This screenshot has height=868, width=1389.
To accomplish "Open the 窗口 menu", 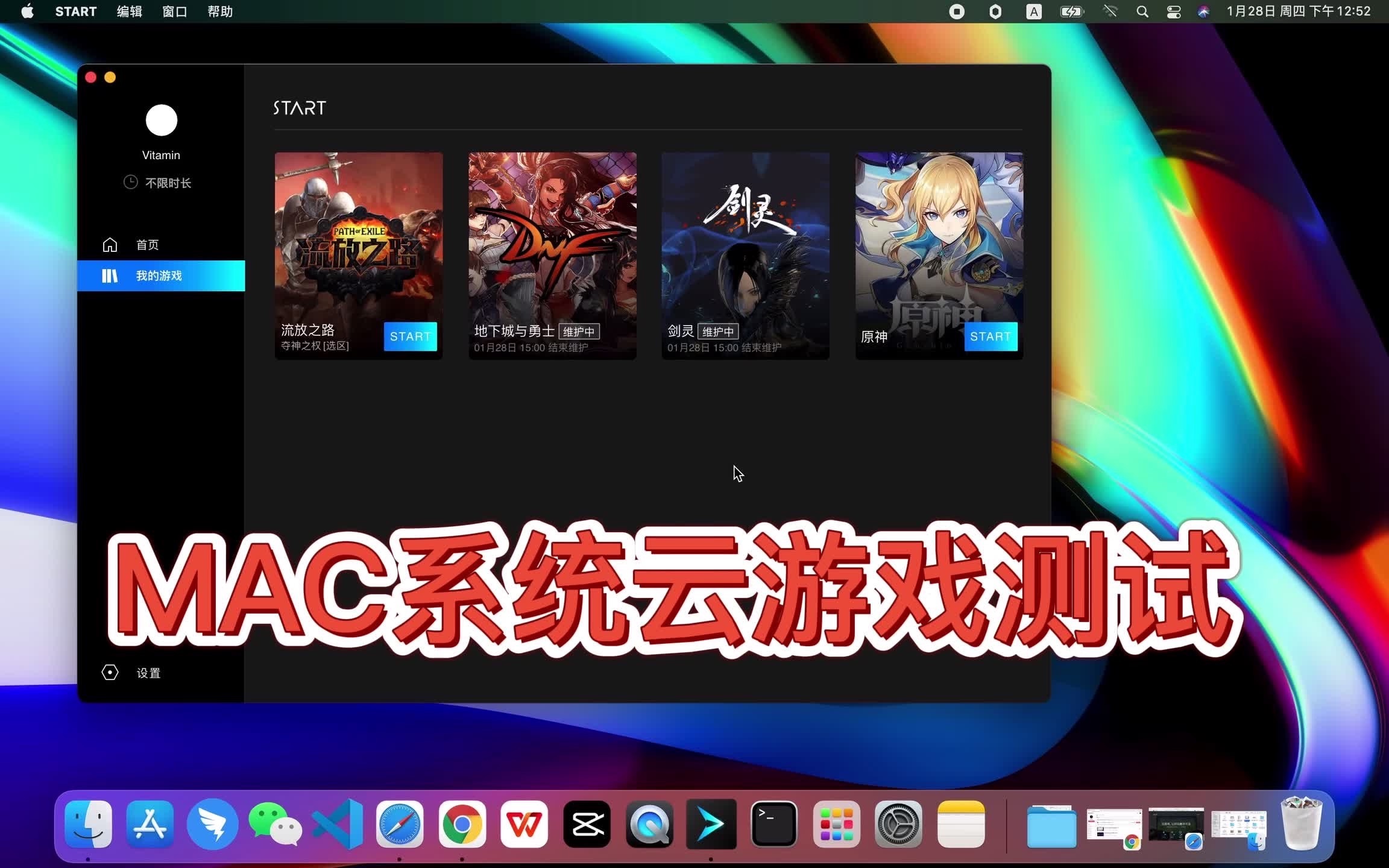I will click(x=174, y=11).
